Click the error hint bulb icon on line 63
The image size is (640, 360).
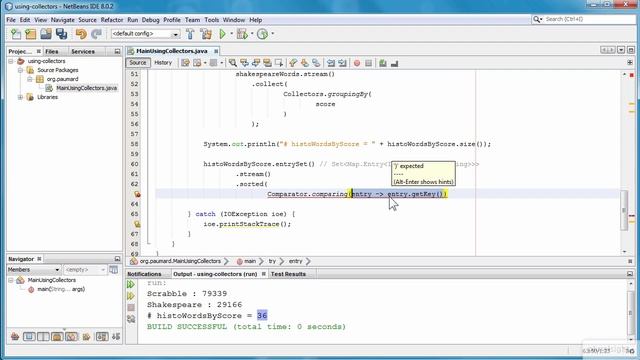click(x=137, y=194)
